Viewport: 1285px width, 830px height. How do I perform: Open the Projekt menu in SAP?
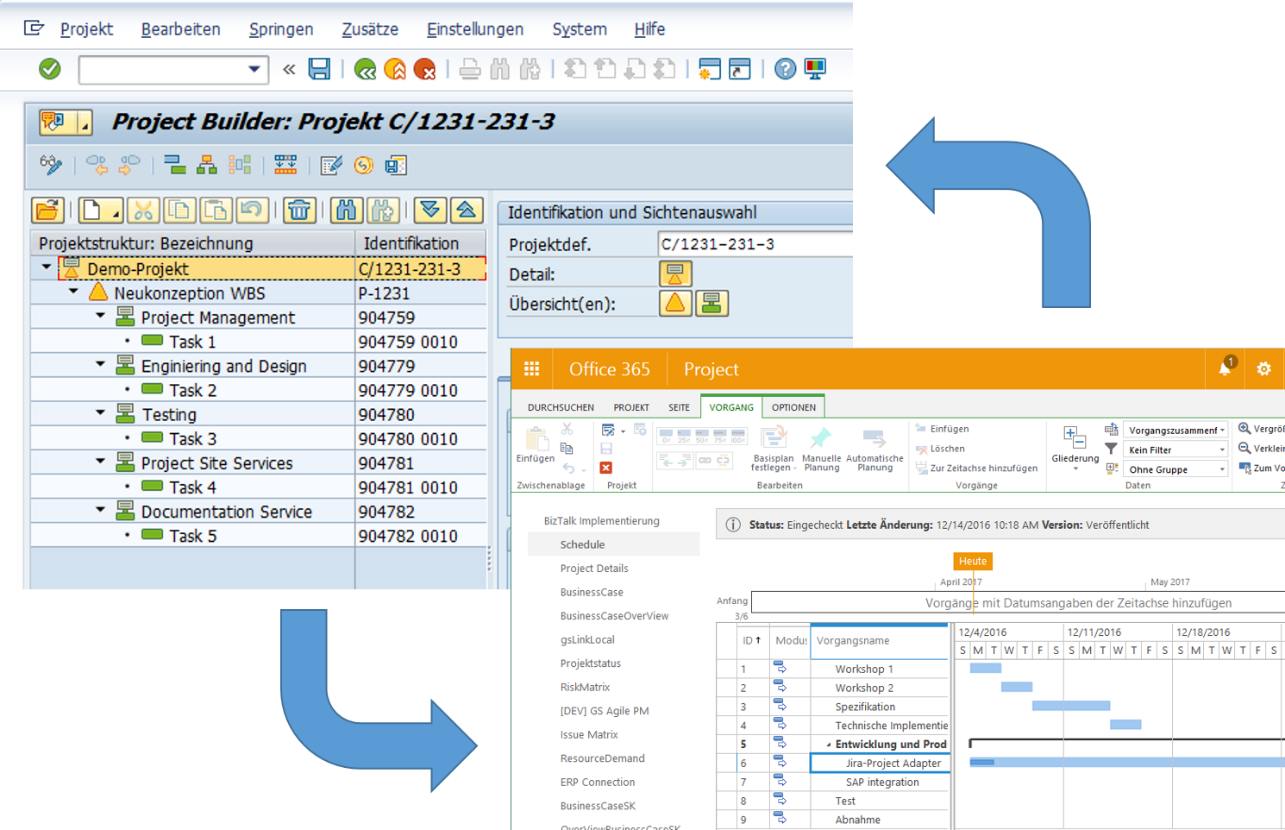87,29
